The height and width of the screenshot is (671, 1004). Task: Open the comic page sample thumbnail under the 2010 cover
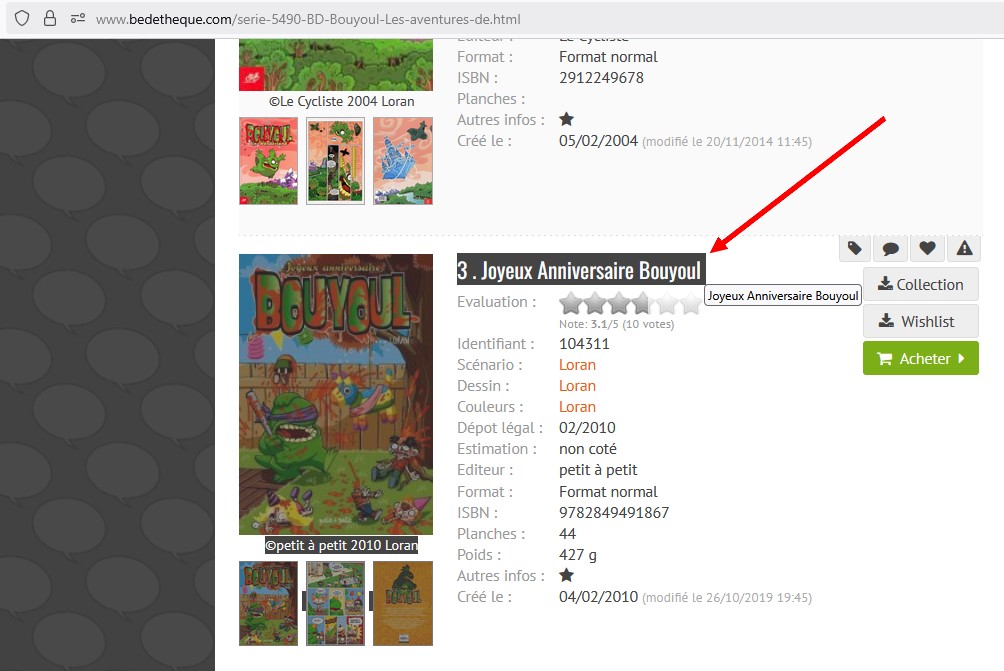click(x=336, y=603)
